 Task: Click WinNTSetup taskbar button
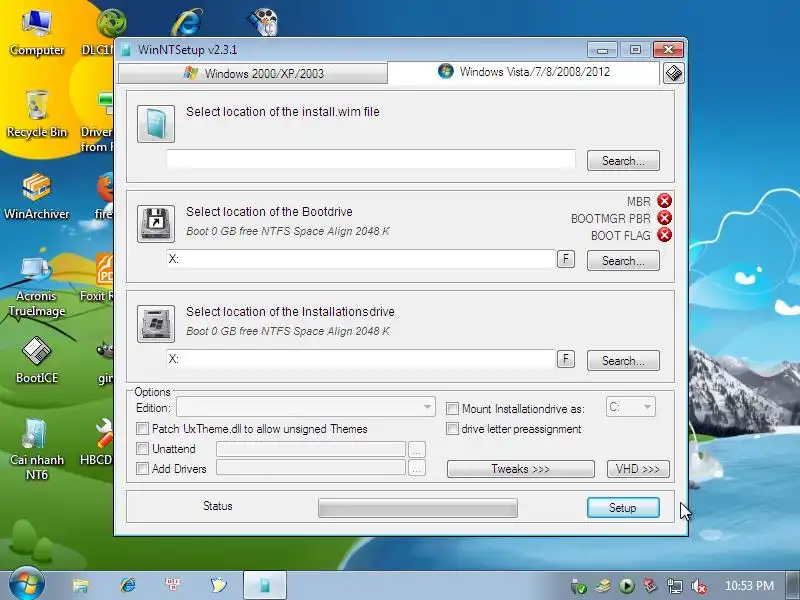click(265, 585)
